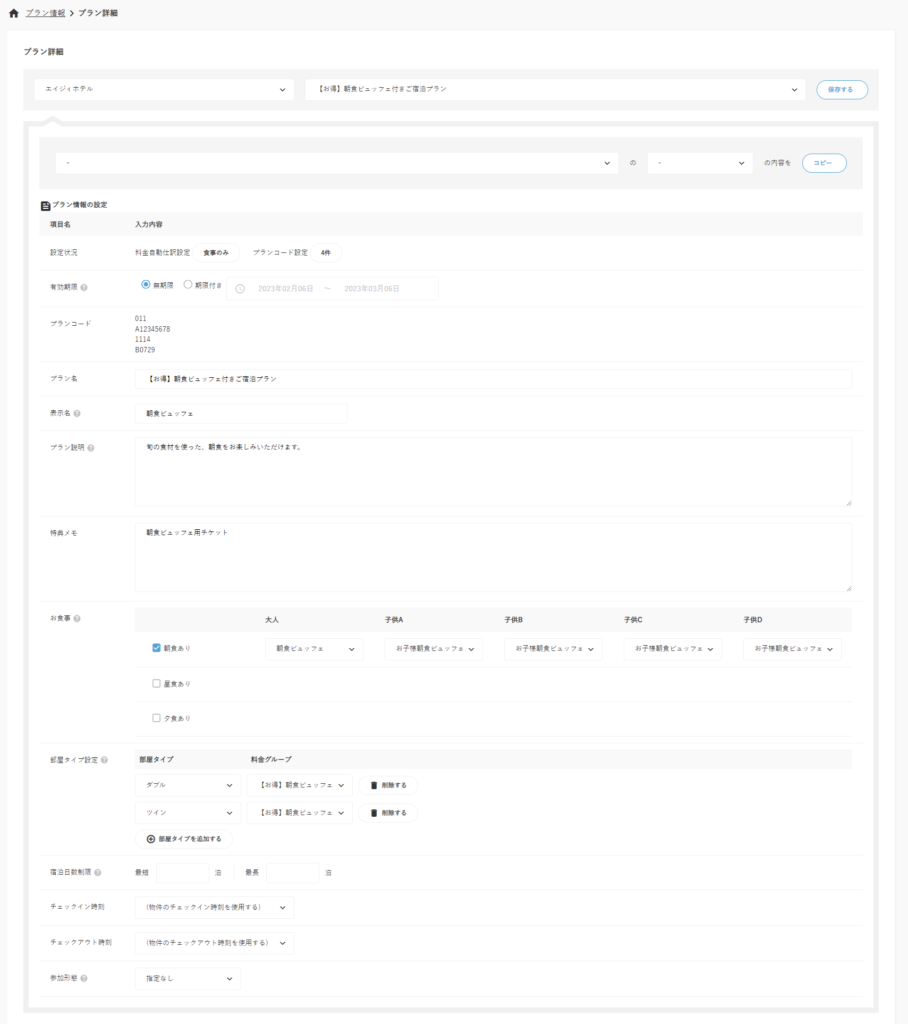This screenshot has height=1024, width=908.
Task: Click the 保存する button
Action: (x=842, y=89)
